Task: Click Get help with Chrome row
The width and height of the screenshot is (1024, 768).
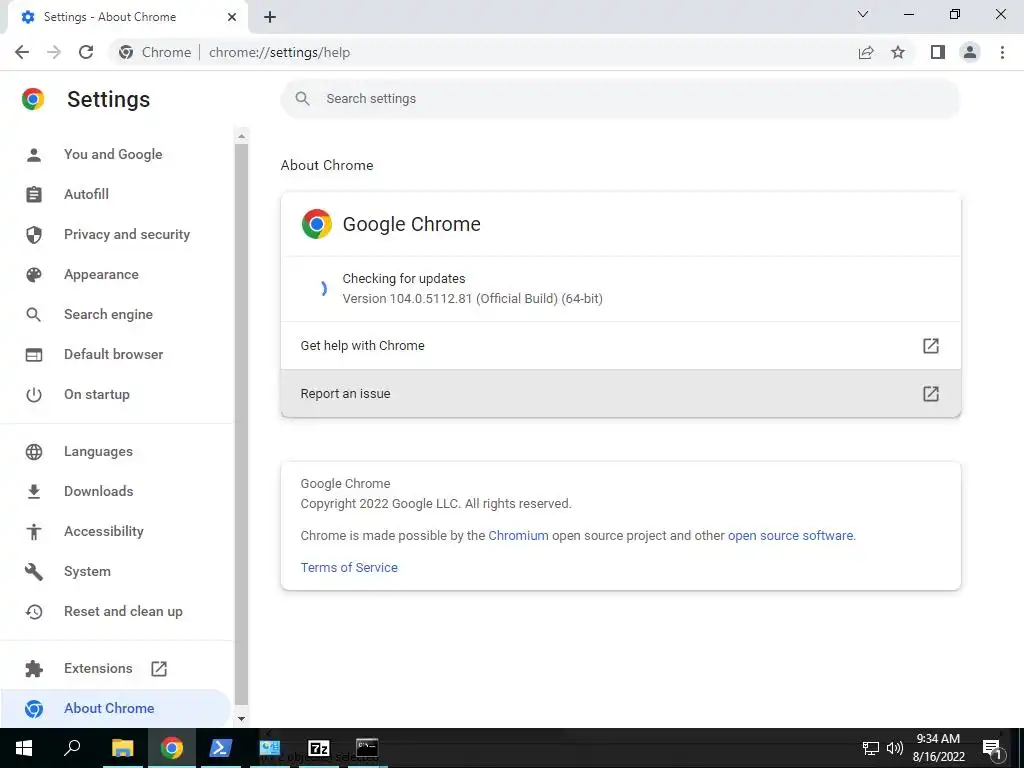Action: [x=620, y=345]
